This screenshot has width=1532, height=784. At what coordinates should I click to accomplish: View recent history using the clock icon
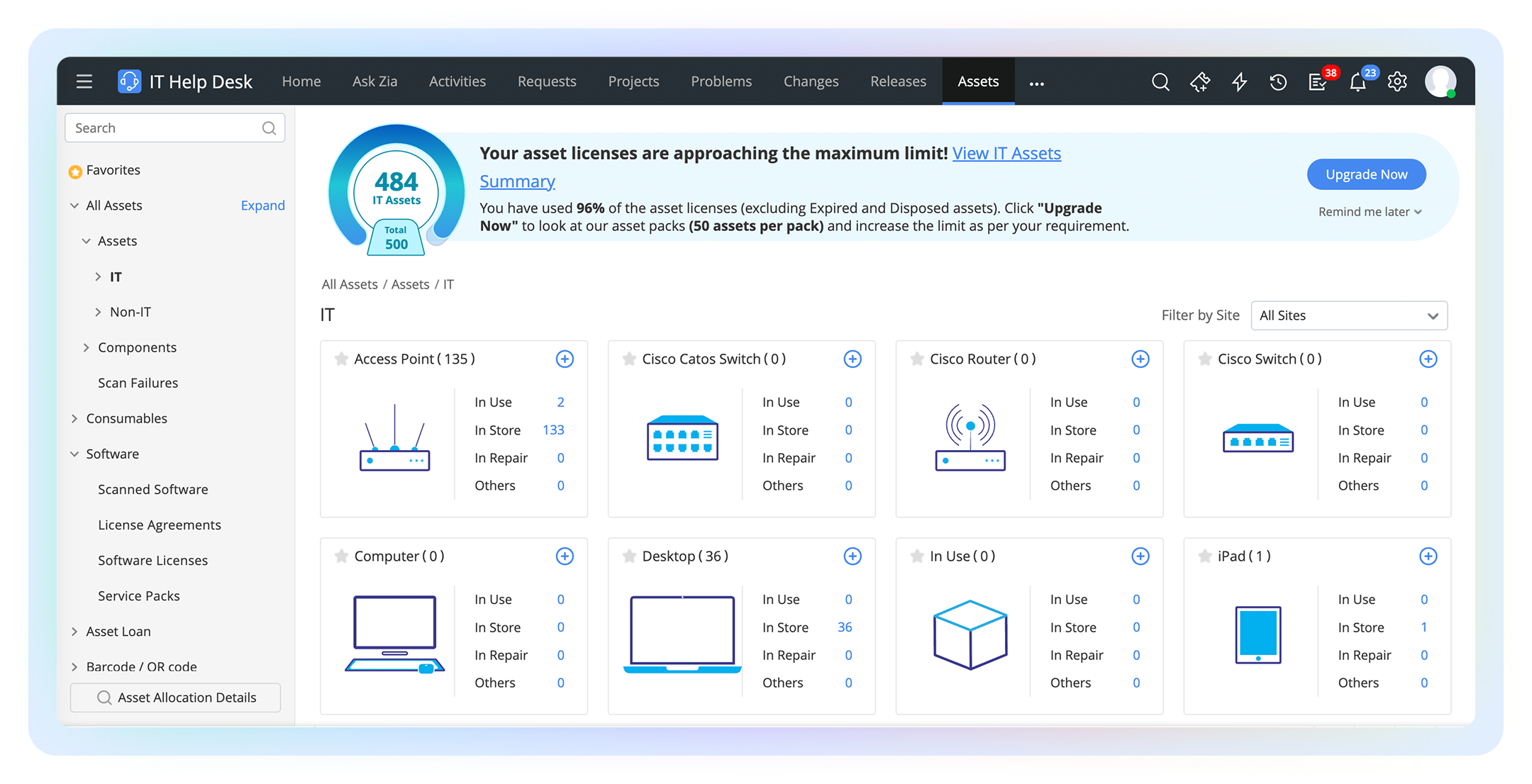click(x=1278, y=82)
